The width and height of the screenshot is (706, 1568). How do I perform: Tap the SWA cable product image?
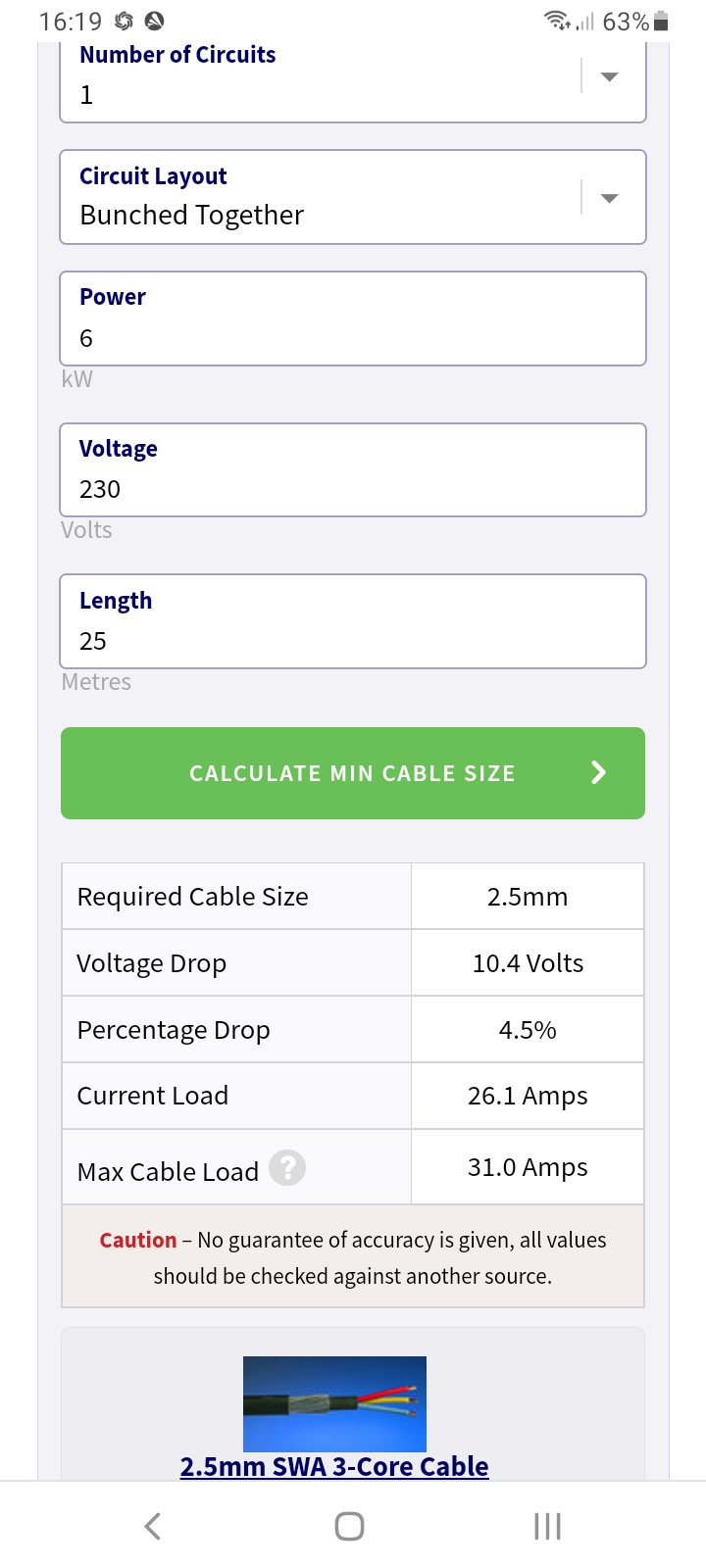point(334,1403)
